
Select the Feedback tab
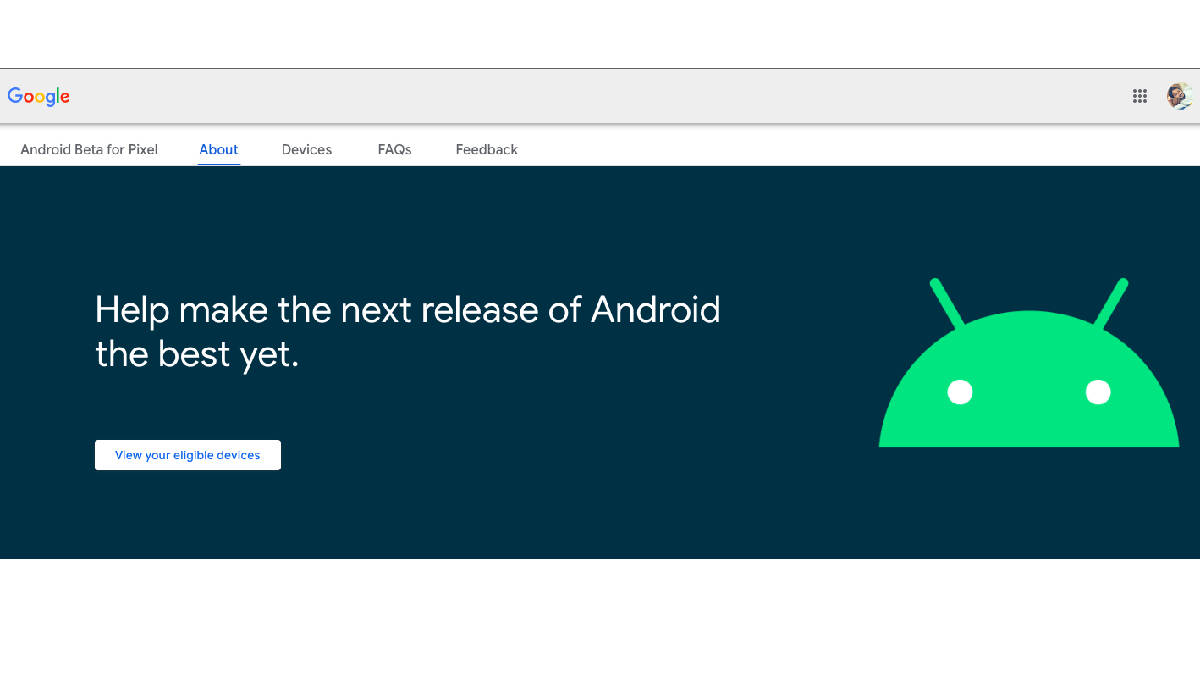[x=487, y=149]
